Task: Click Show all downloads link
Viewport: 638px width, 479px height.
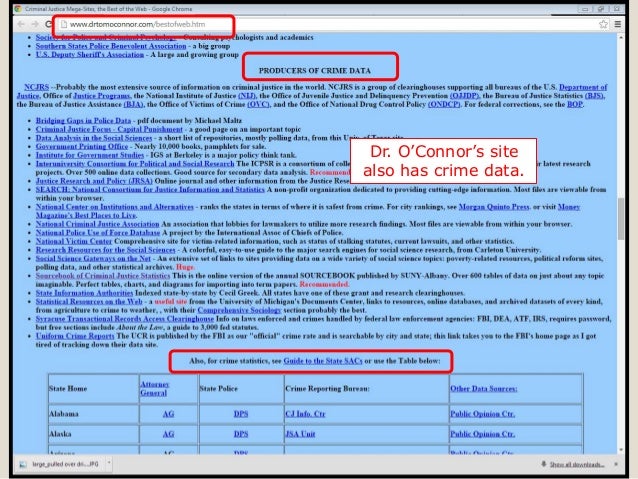Action: click(577, 464)
